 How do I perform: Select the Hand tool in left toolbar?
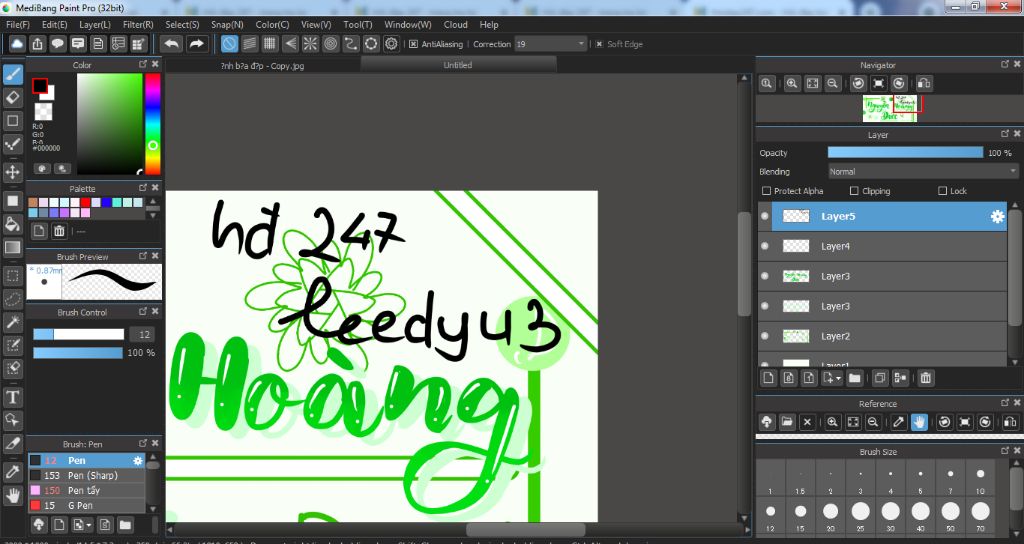(x=12, y=496)
